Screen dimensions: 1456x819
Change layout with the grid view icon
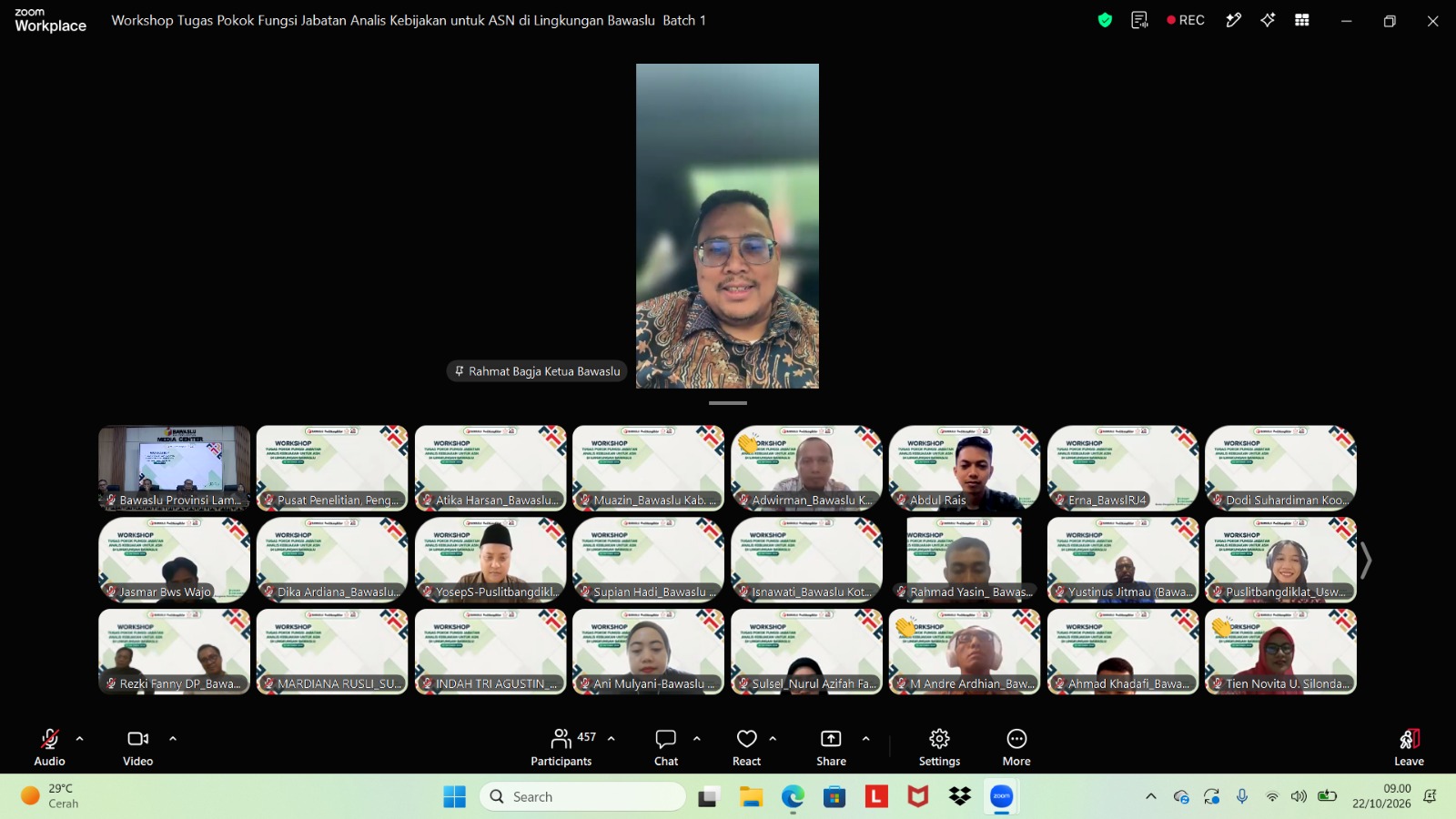pos(1302,20)
